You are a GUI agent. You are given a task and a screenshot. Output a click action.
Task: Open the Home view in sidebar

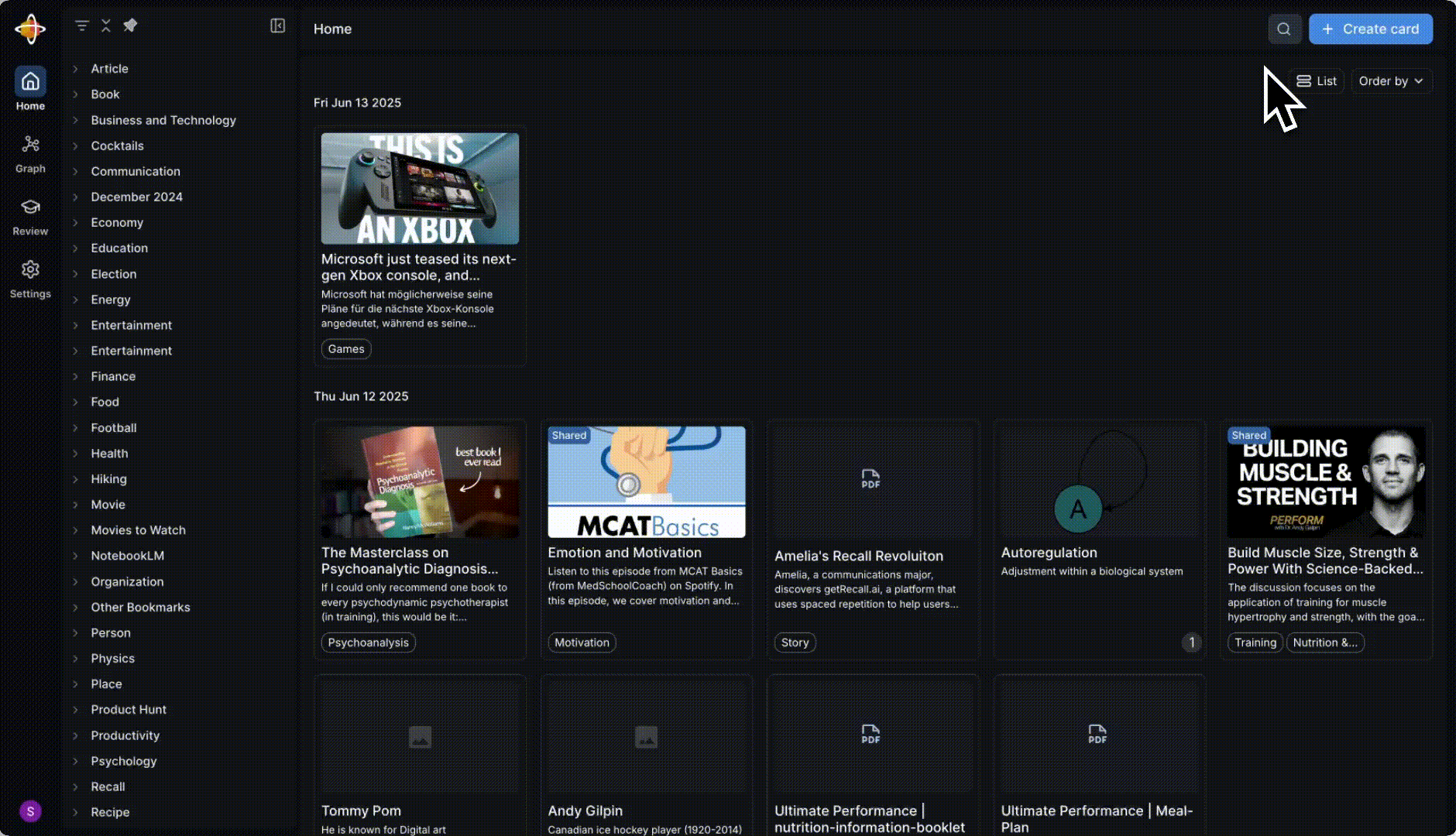[x=30, y=89]
